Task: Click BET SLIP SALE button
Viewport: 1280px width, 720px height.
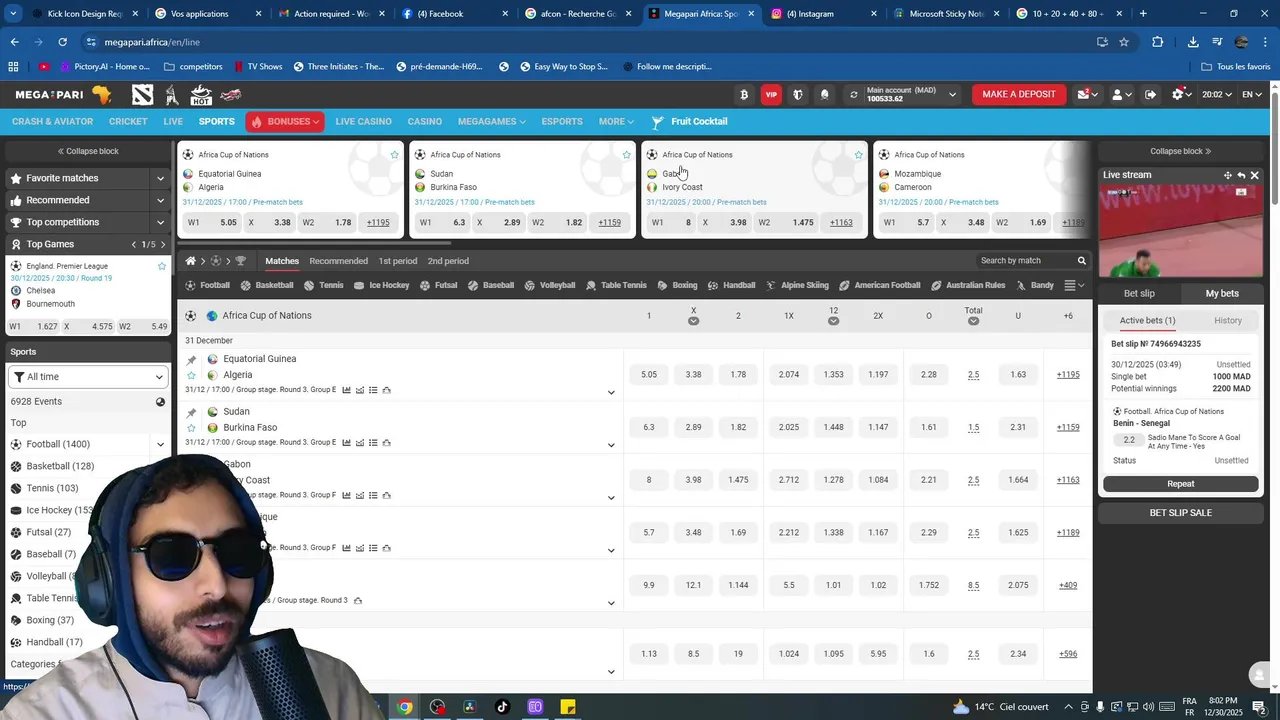Action: click(1180, 513)
